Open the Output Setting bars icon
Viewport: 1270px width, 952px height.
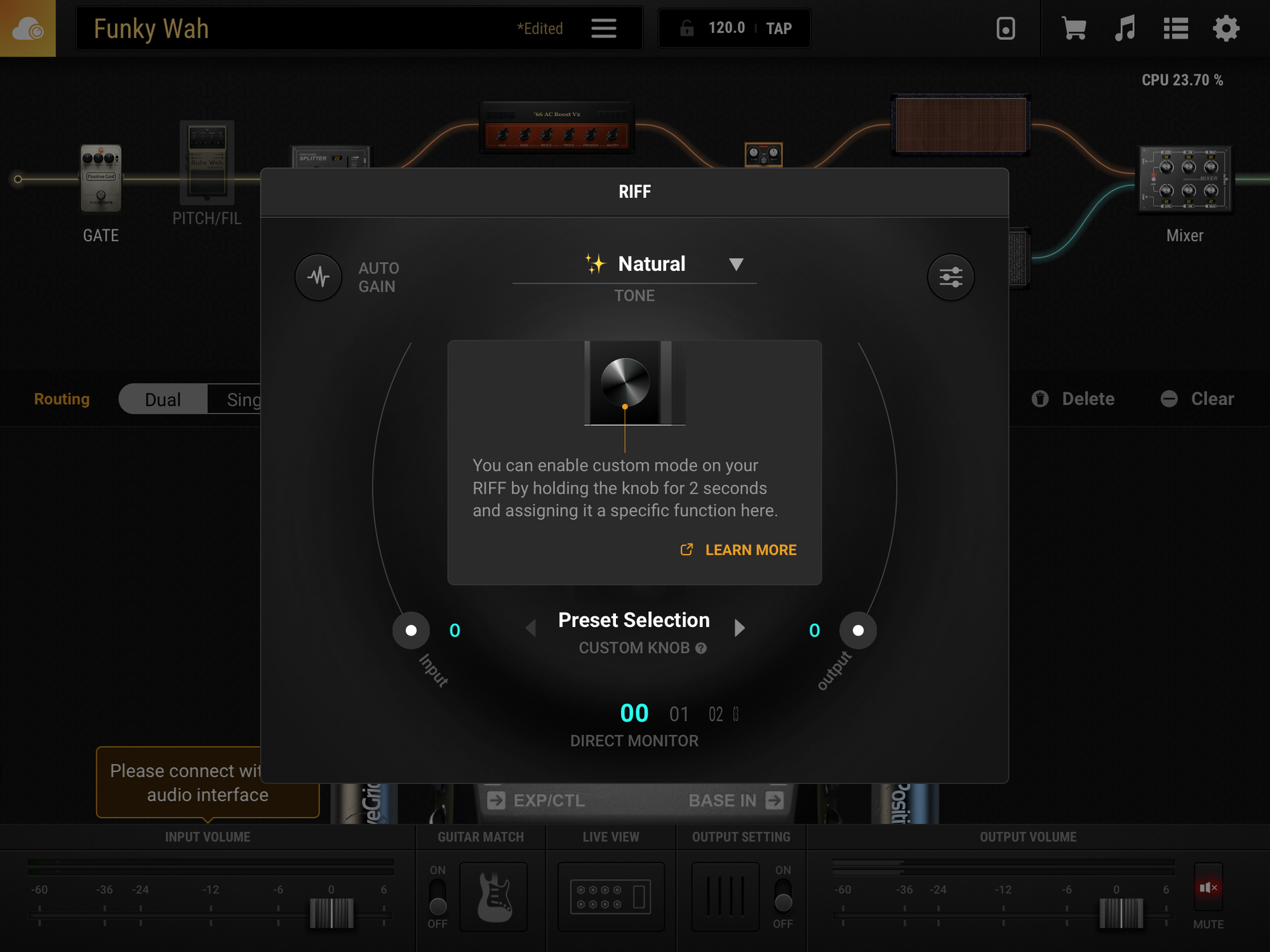pyautogui.click(x=725, y=897)
